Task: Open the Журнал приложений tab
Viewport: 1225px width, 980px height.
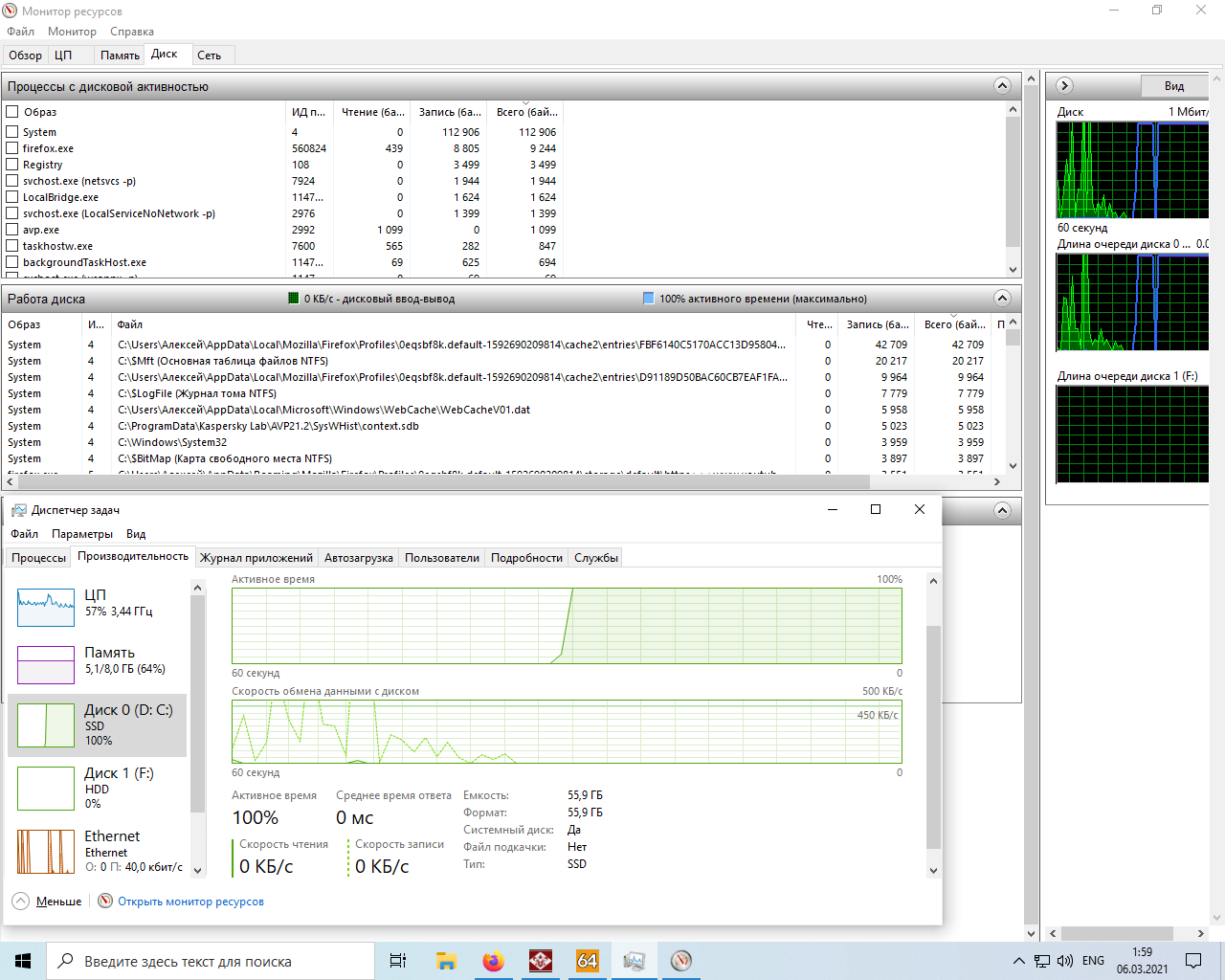Action: pos(256,558)
